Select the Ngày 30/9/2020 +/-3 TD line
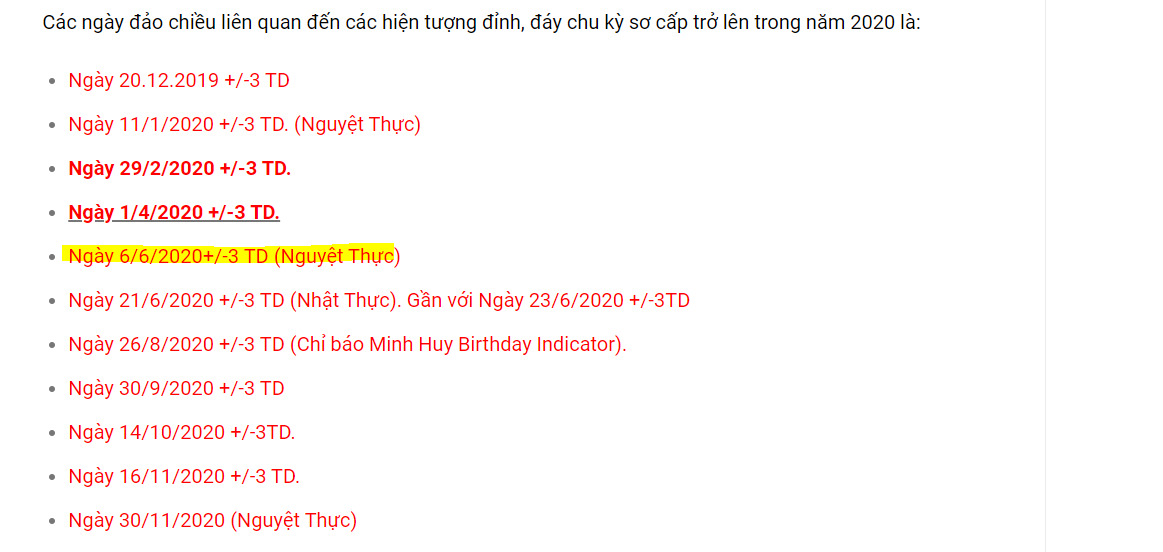This screenshot has height=552, width=1163. coord(177,389)
